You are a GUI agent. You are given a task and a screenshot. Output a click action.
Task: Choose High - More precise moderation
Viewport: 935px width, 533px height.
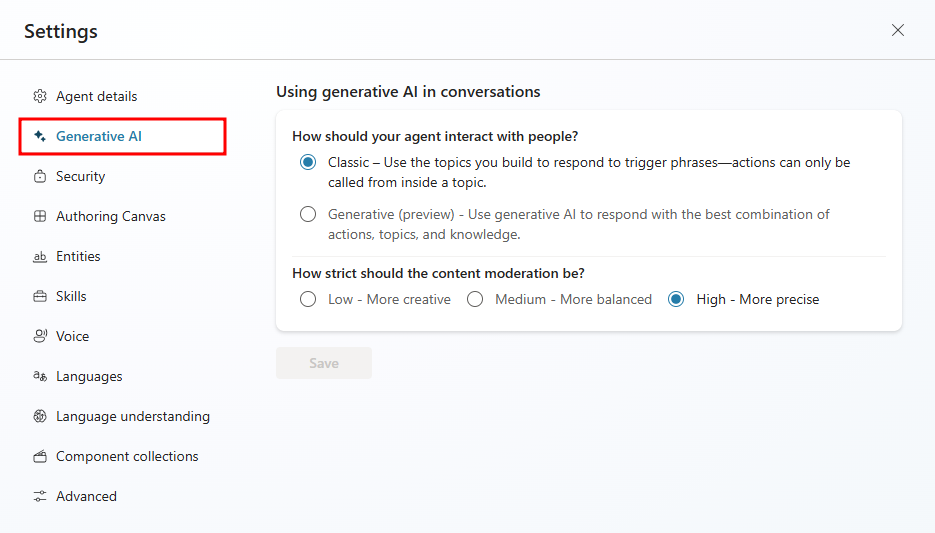point(676,300)
